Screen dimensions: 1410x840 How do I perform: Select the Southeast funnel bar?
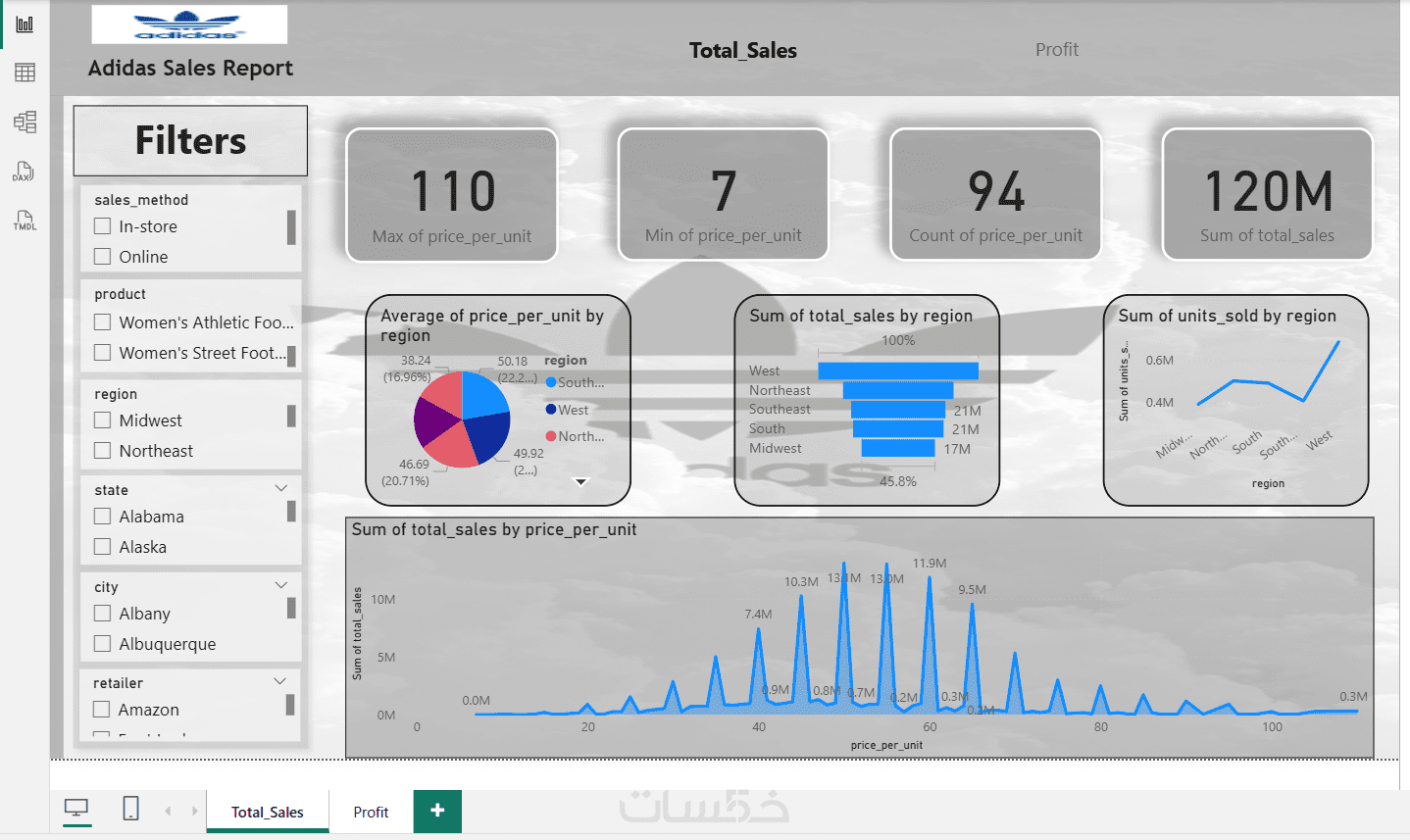tap(898, 410)
